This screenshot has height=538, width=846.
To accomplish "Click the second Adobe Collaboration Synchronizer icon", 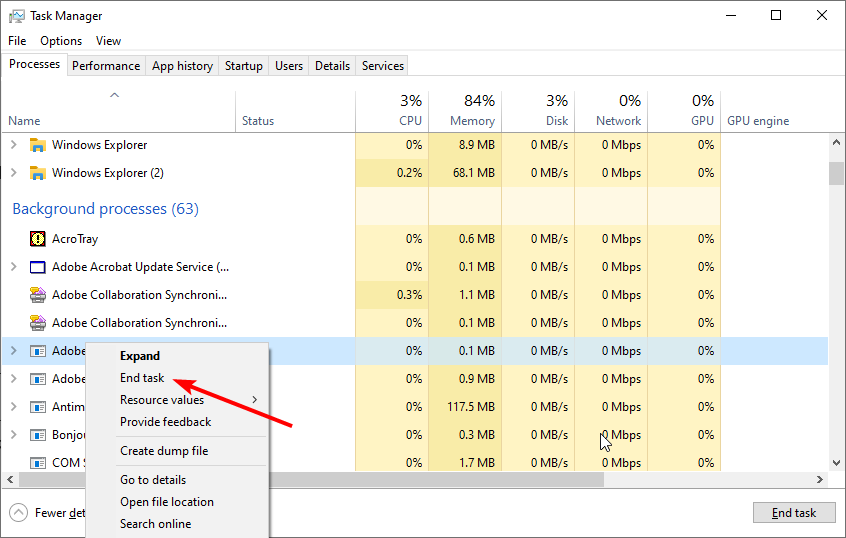I will [37, 323].
